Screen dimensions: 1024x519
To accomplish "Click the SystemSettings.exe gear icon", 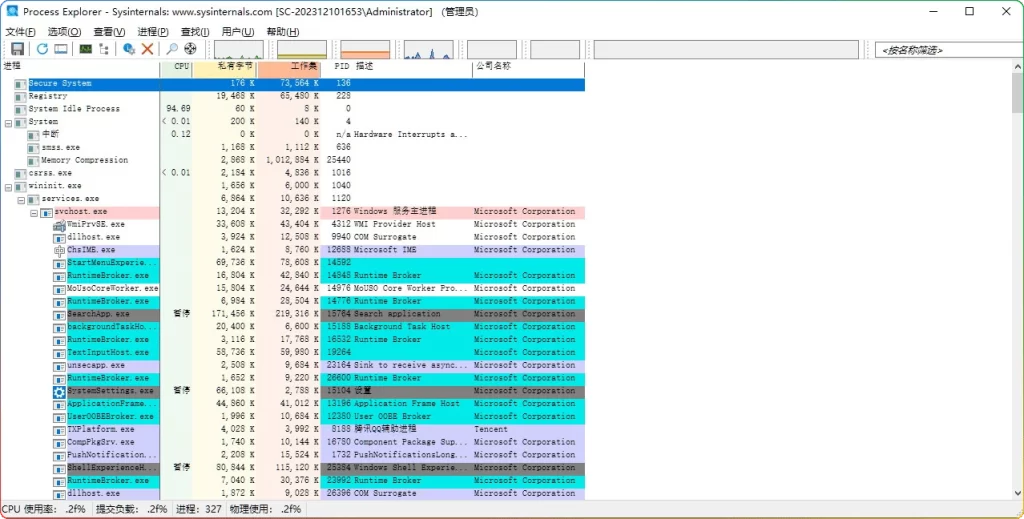I will pyautogui.click(x=59, y=391).
